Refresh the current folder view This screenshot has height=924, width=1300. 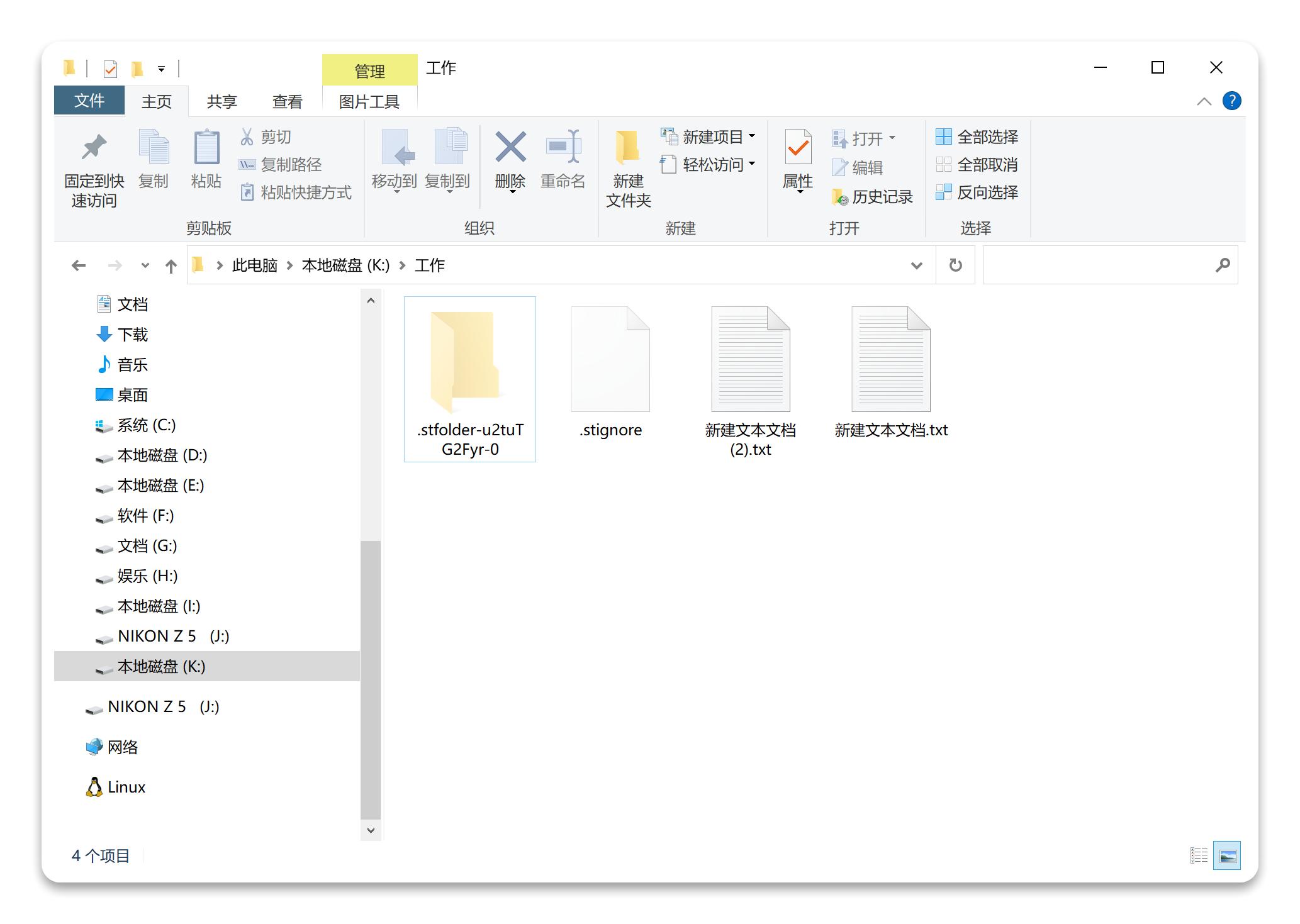[955, 265]
